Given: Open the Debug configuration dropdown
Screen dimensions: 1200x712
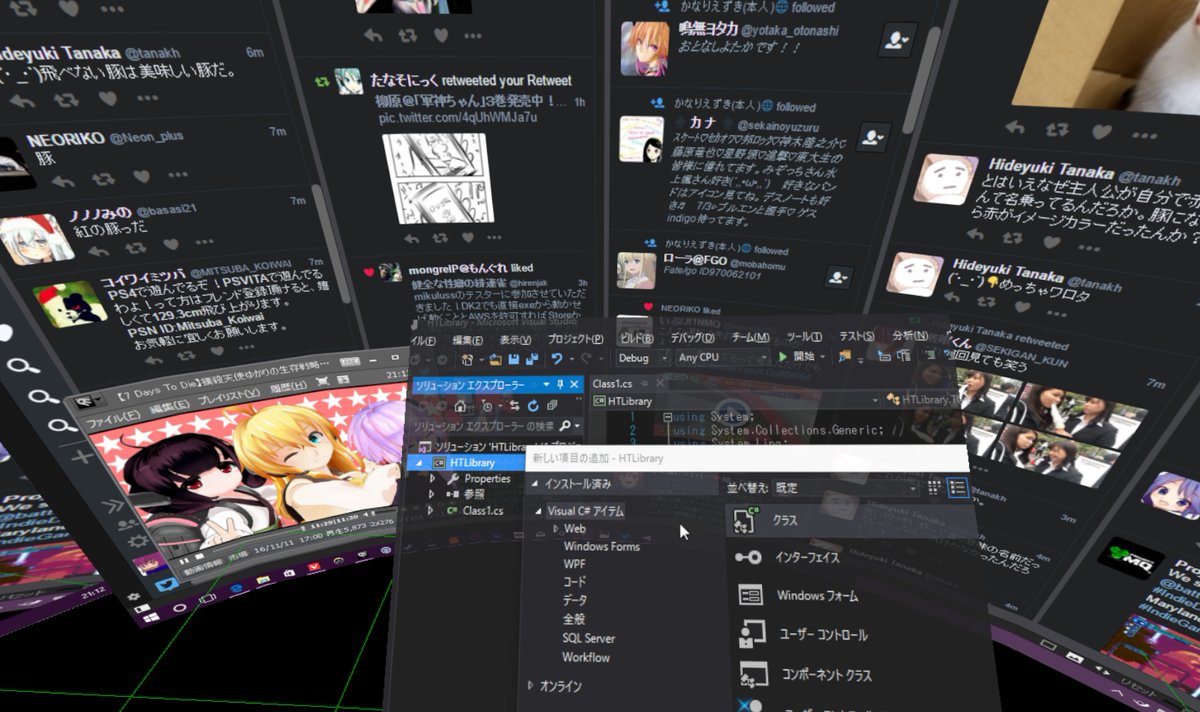Looking at the screenshot, I should [644, 357].
